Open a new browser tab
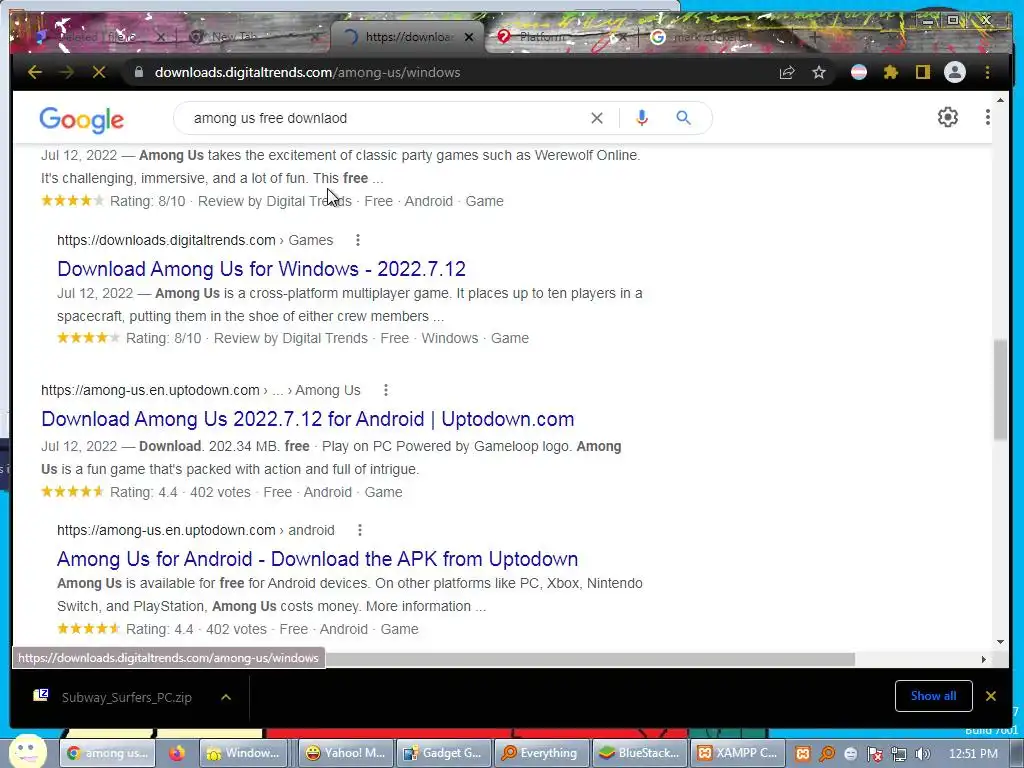1024x768 pixels. pos(814,37)
